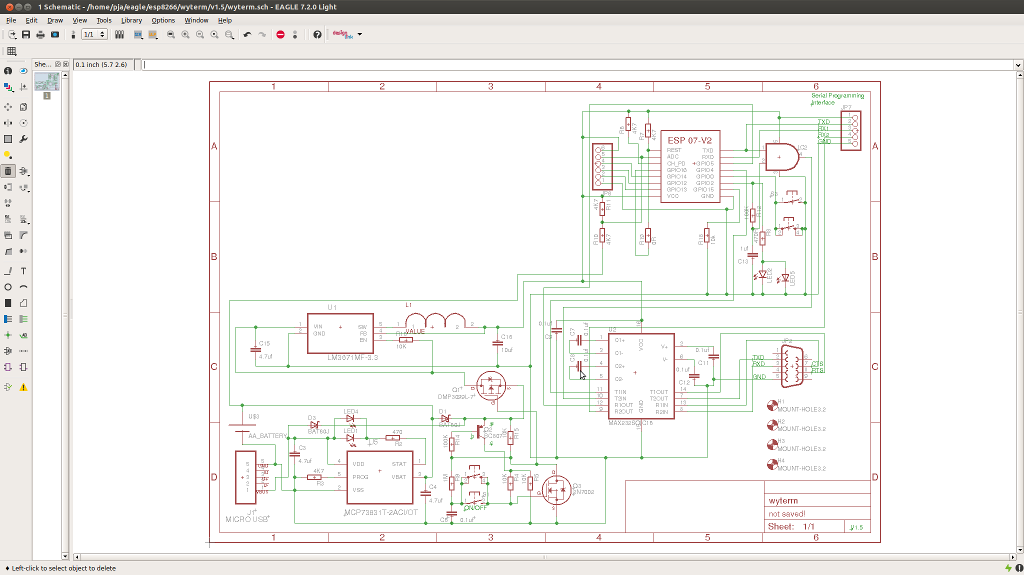Expand the Eagle link dropdown arrow

click(360, 34)
